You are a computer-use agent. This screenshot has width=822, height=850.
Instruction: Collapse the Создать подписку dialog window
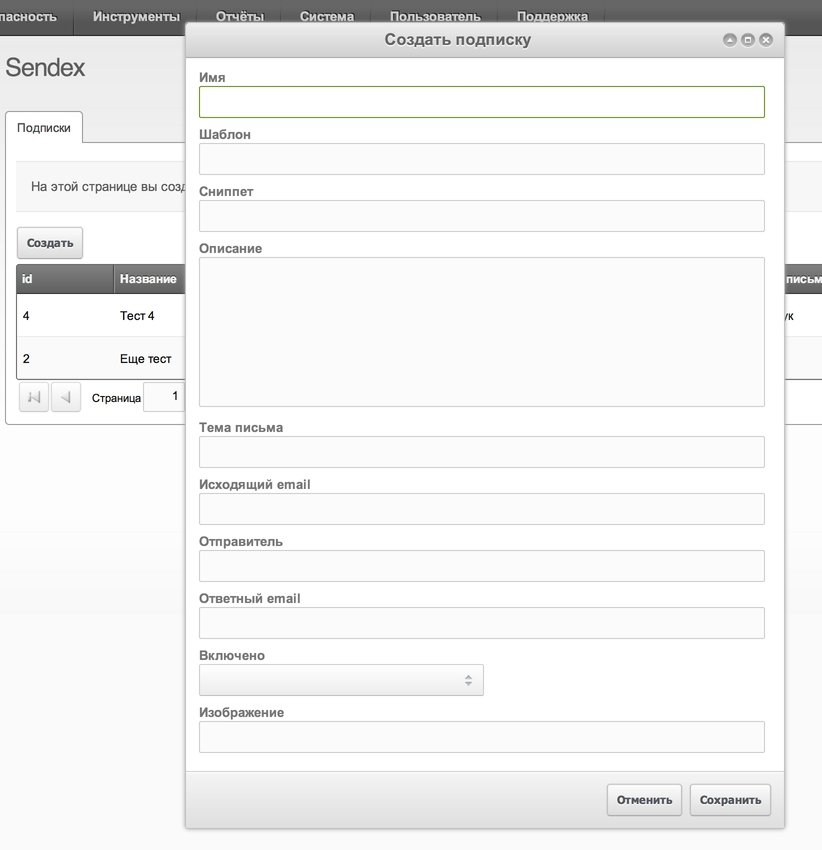click(x=730, y=40)
